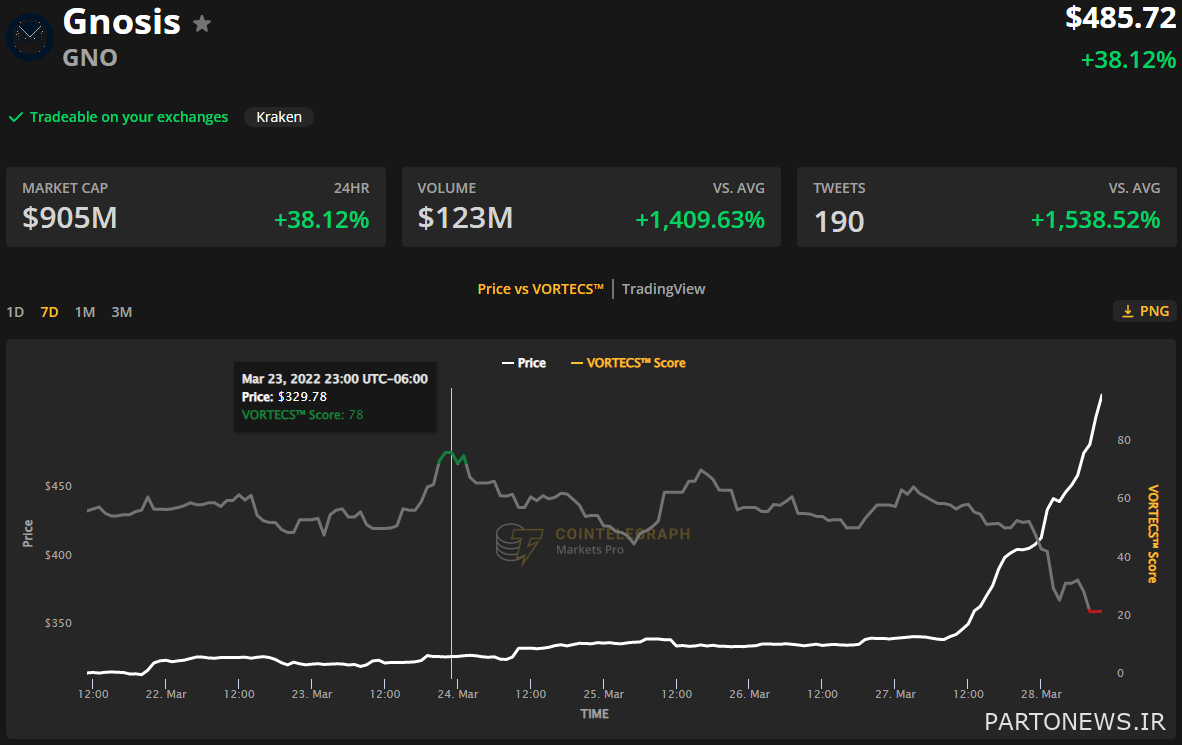Select the 7D time range
The image size is (1182, 745).
[x=49, y=312]
